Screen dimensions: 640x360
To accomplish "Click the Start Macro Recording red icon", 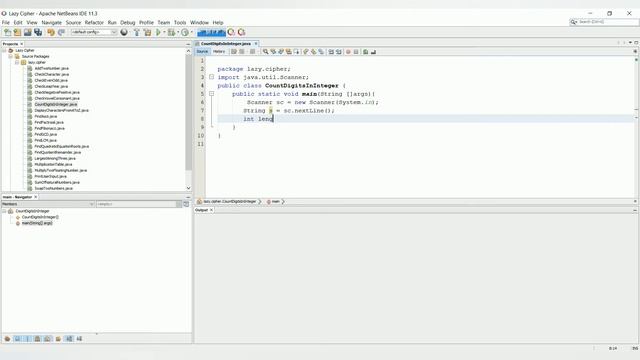I will 348,52.
